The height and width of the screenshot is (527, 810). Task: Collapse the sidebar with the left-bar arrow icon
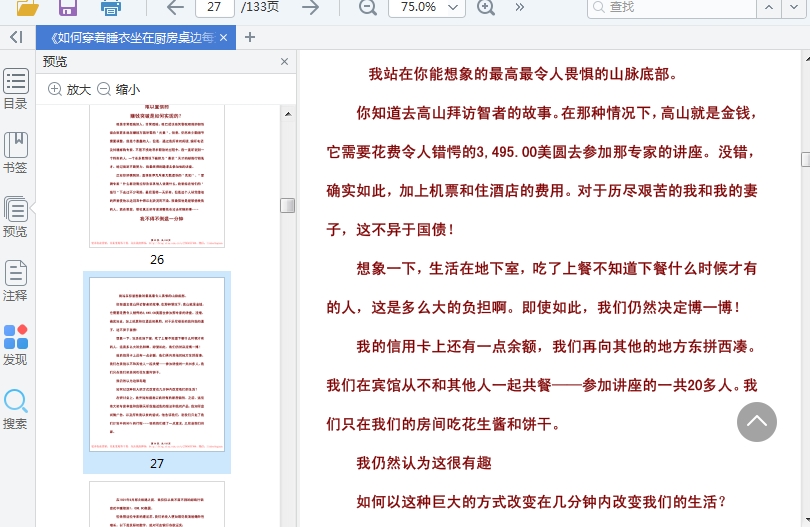pos(17,37)
